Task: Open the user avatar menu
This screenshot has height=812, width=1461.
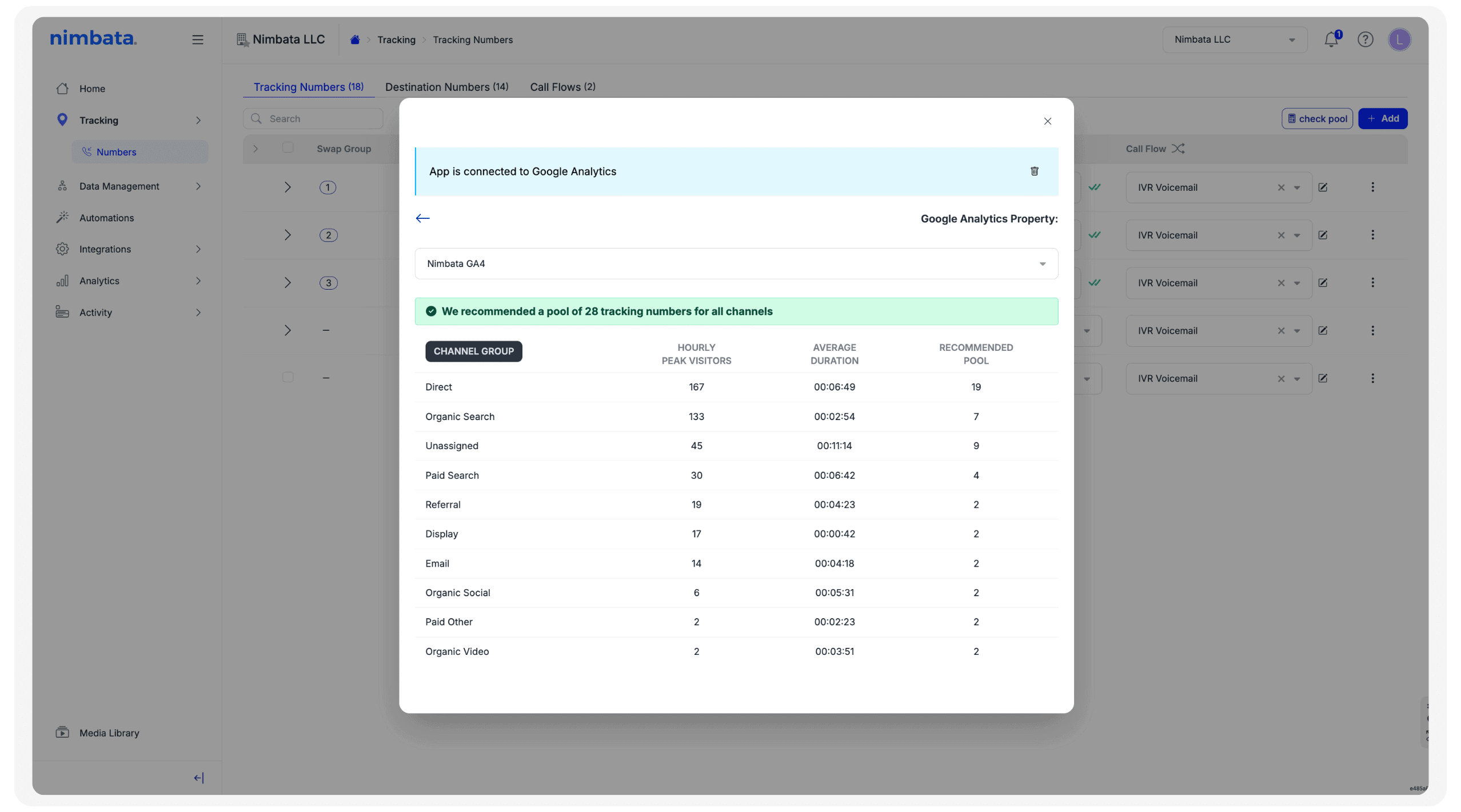Action: tap(1399, 39)
